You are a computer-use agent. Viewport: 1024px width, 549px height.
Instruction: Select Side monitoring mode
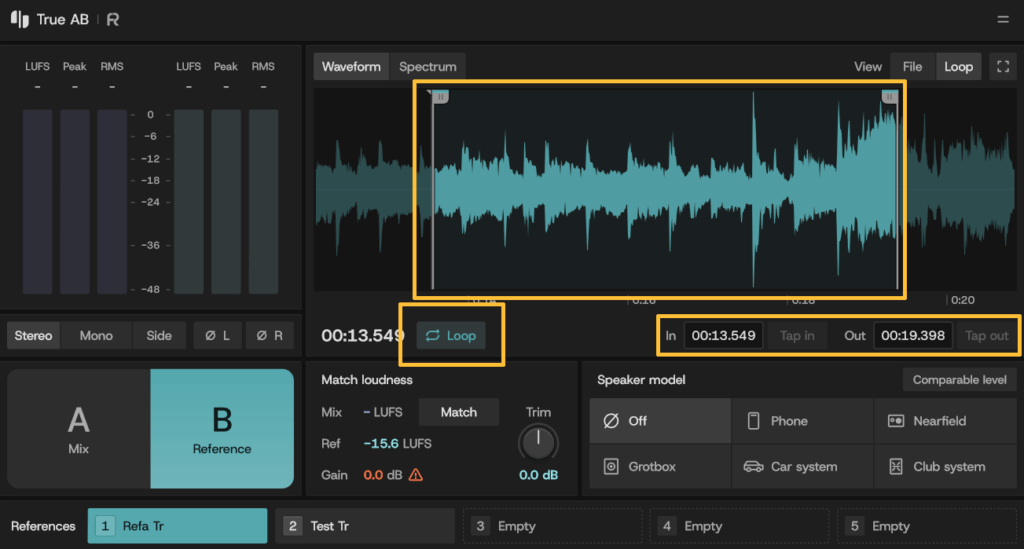coord(159,336)
